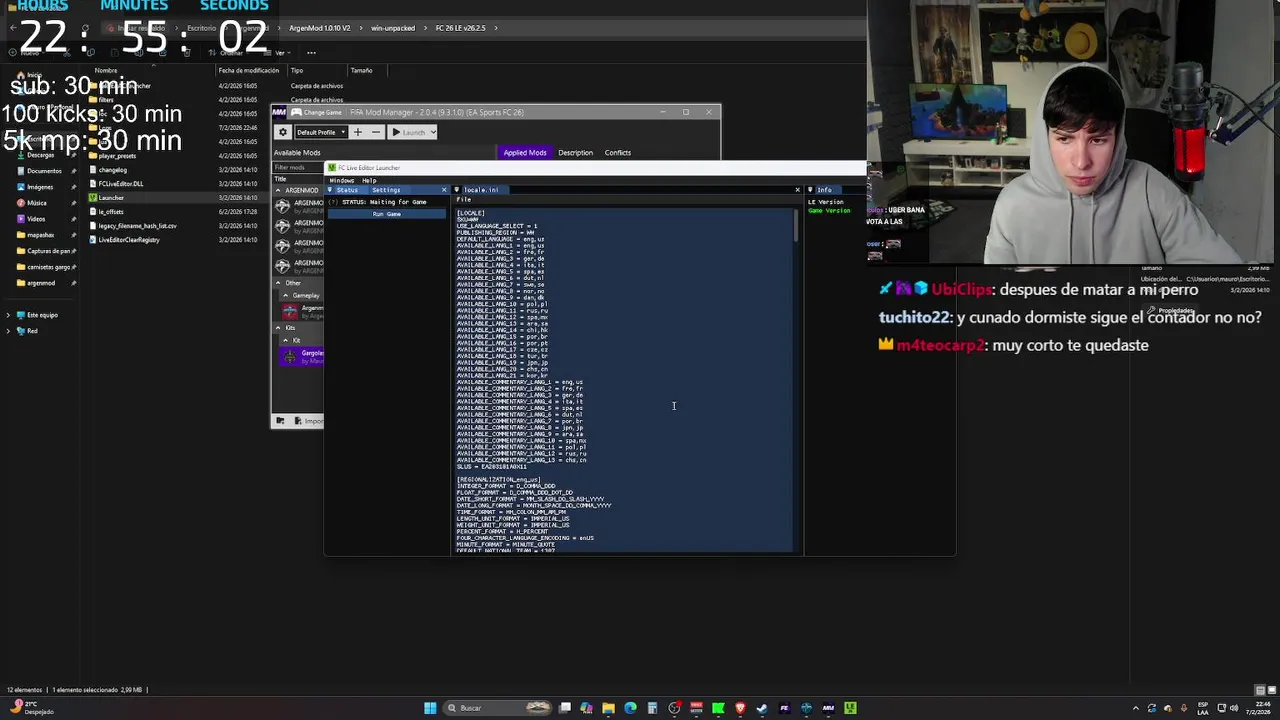Image resolution: width=1280 pixels, height=720 pixels.
Task: Open the mapashax folder shortcut
Action: click(40, 235)
